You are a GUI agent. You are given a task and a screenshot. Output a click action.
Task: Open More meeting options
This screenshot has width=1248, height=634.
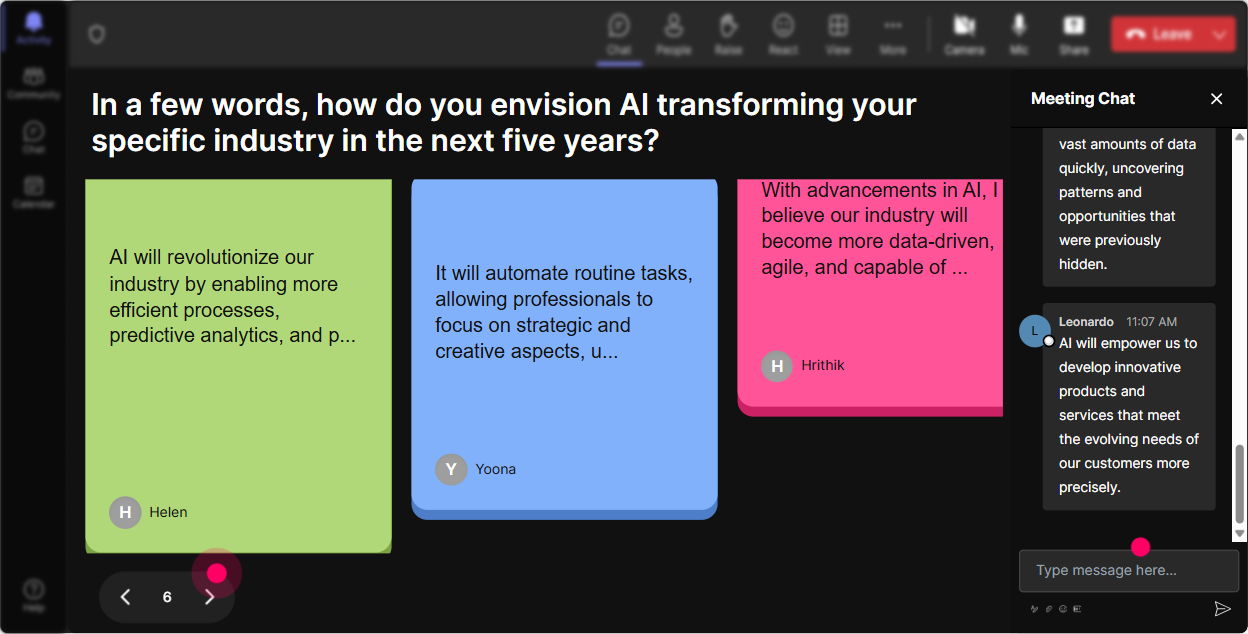[x=893, y=34]
